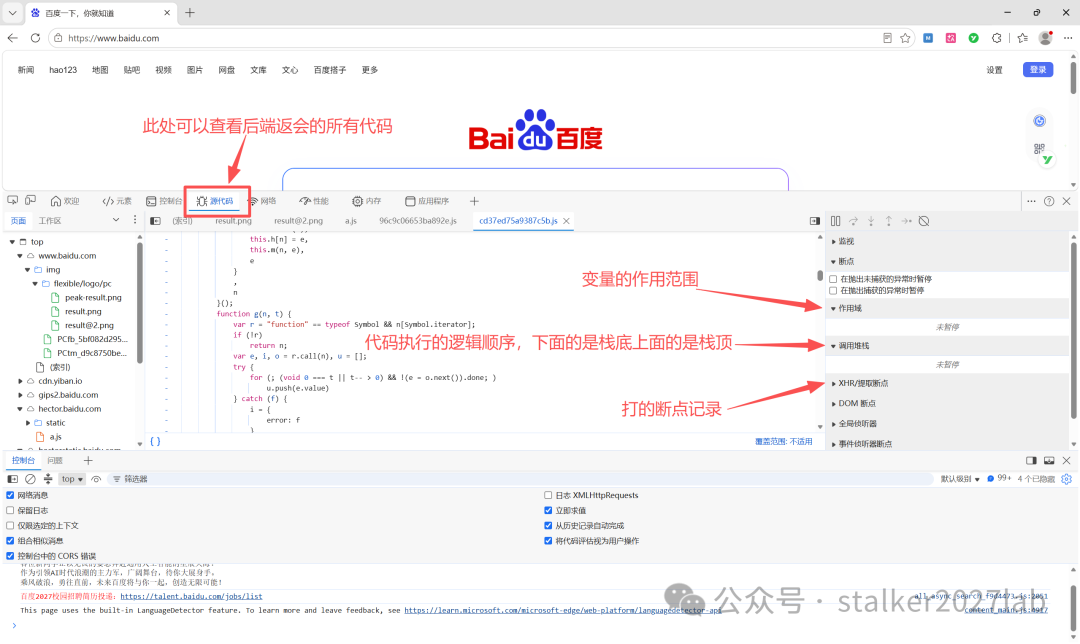Image resolution: width=1080 pixels, height=644 pixels.
Task: Enable the 保留日志 checkbox
Action: tap(10, 510)
